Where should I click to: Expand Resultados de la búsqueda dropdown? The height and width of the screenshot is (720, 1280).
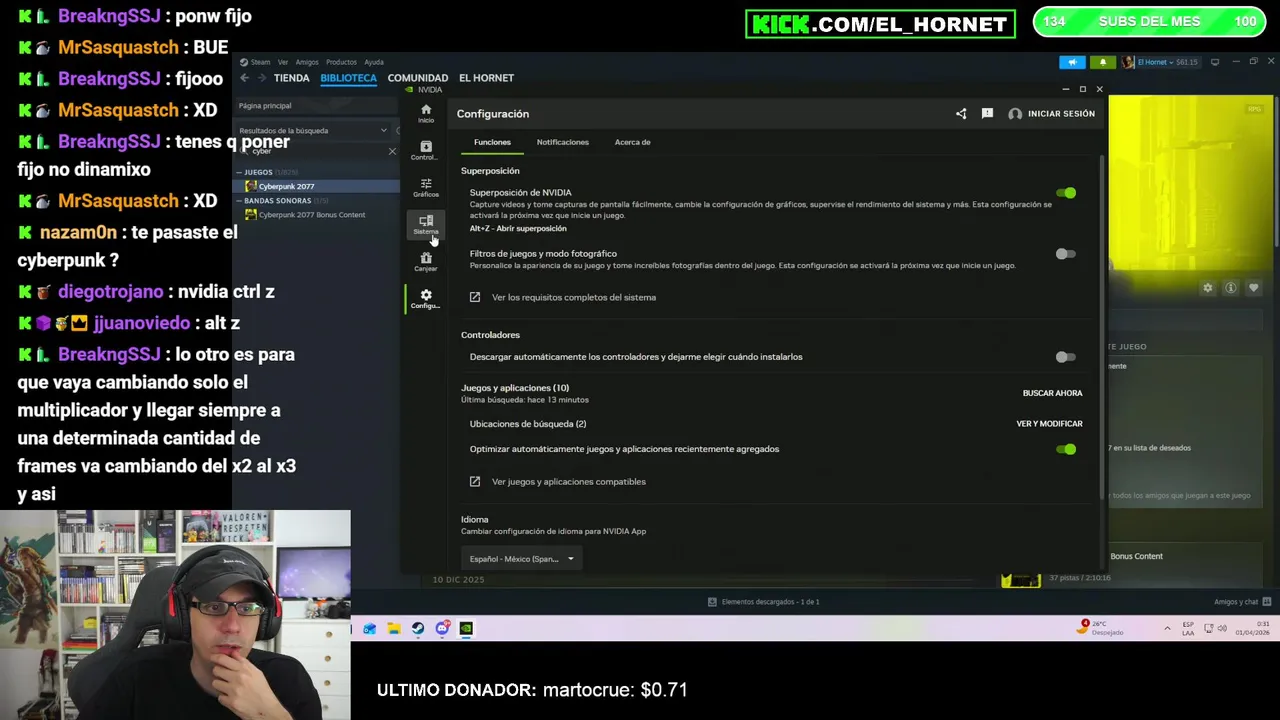[383, 131]
